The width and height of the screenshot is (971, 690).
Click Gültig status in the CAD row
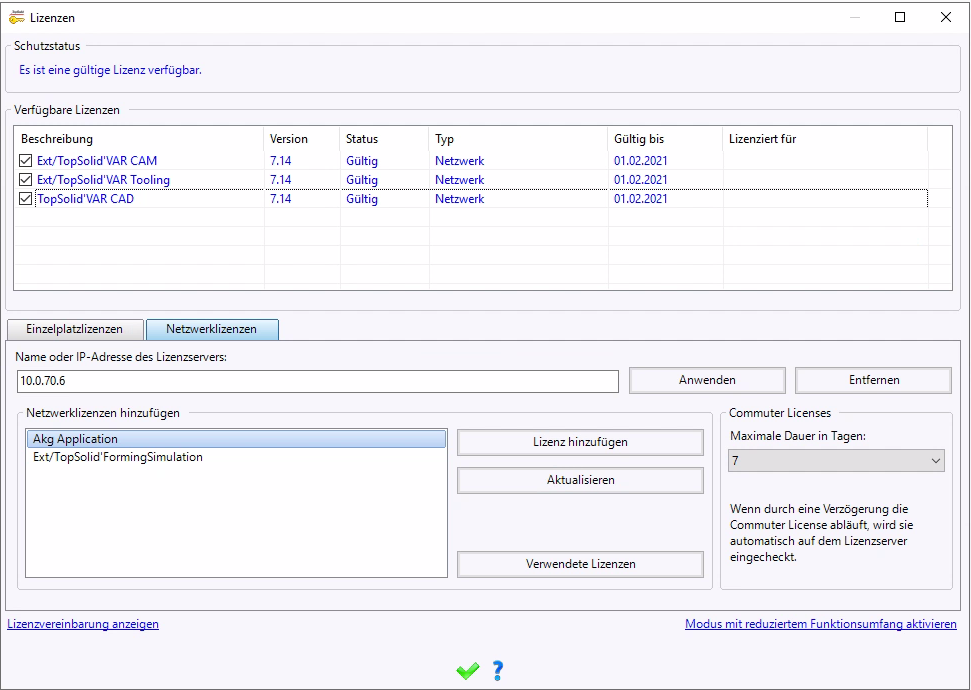pos(362,199)
